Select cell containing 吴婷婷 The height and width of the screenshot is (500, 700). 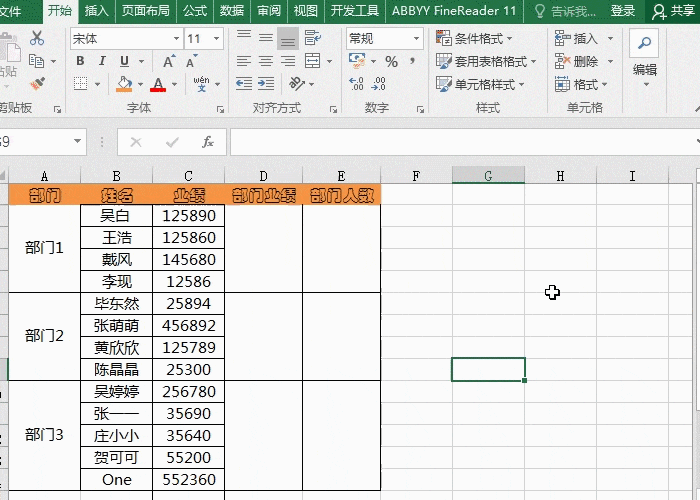pos(116,391)
